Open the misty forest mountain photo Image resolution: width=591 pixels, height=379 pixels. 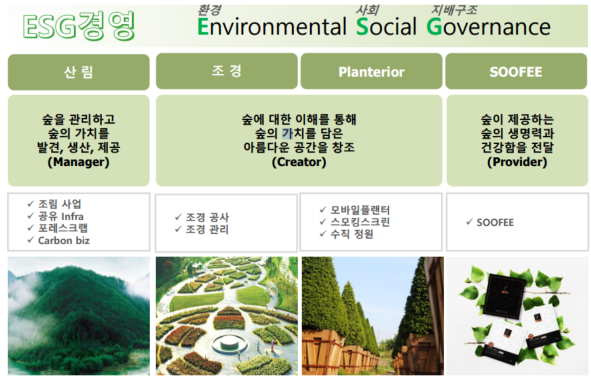coord(79,316)
